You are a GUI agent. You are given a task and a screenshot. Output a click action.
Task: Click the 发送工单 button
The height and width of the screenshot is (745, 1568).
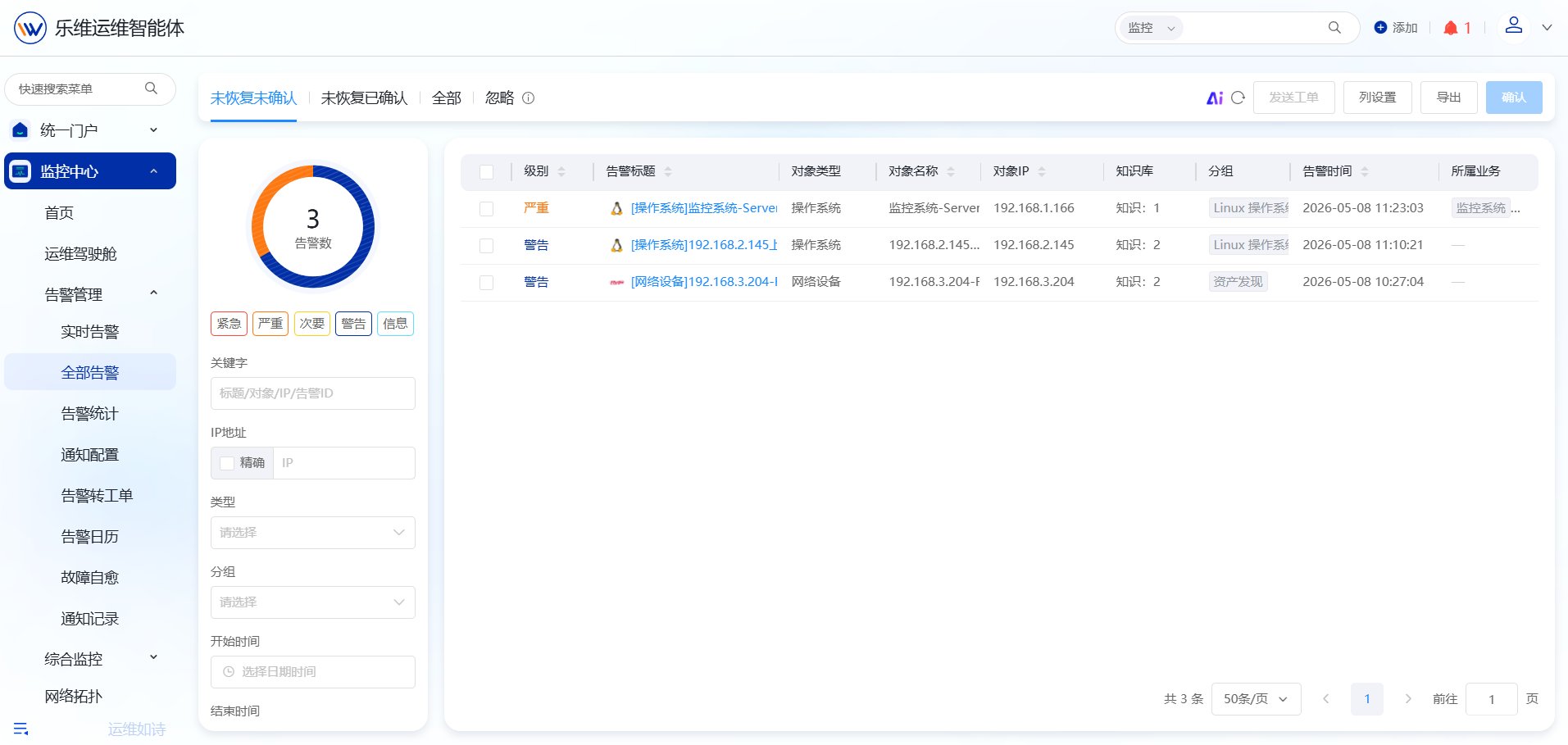click(1294, 98)
